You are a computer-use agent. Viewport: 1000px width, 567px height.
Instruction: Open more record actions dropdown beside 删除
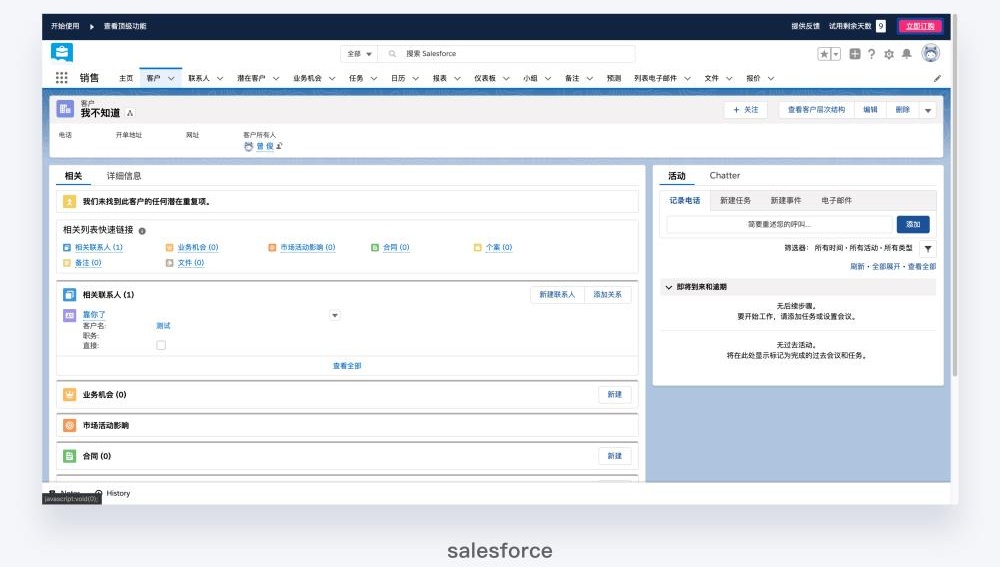coord(928,110)
